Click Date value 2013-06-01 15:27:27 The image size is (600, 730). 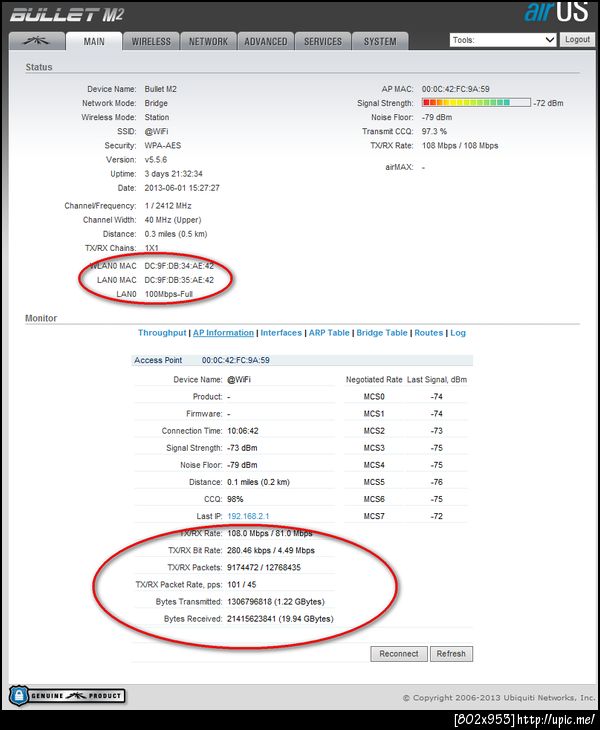[x=182, y=188]
